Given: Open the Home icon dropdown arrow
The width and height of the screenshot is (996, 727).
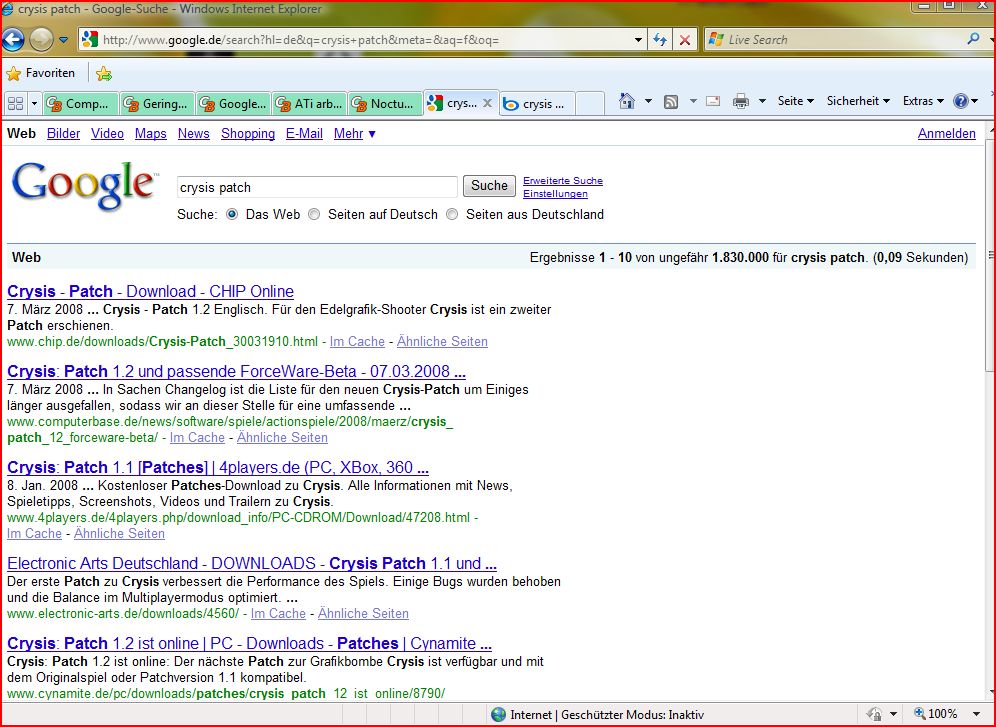Looking at the screenshot, I should coord(648,101).
